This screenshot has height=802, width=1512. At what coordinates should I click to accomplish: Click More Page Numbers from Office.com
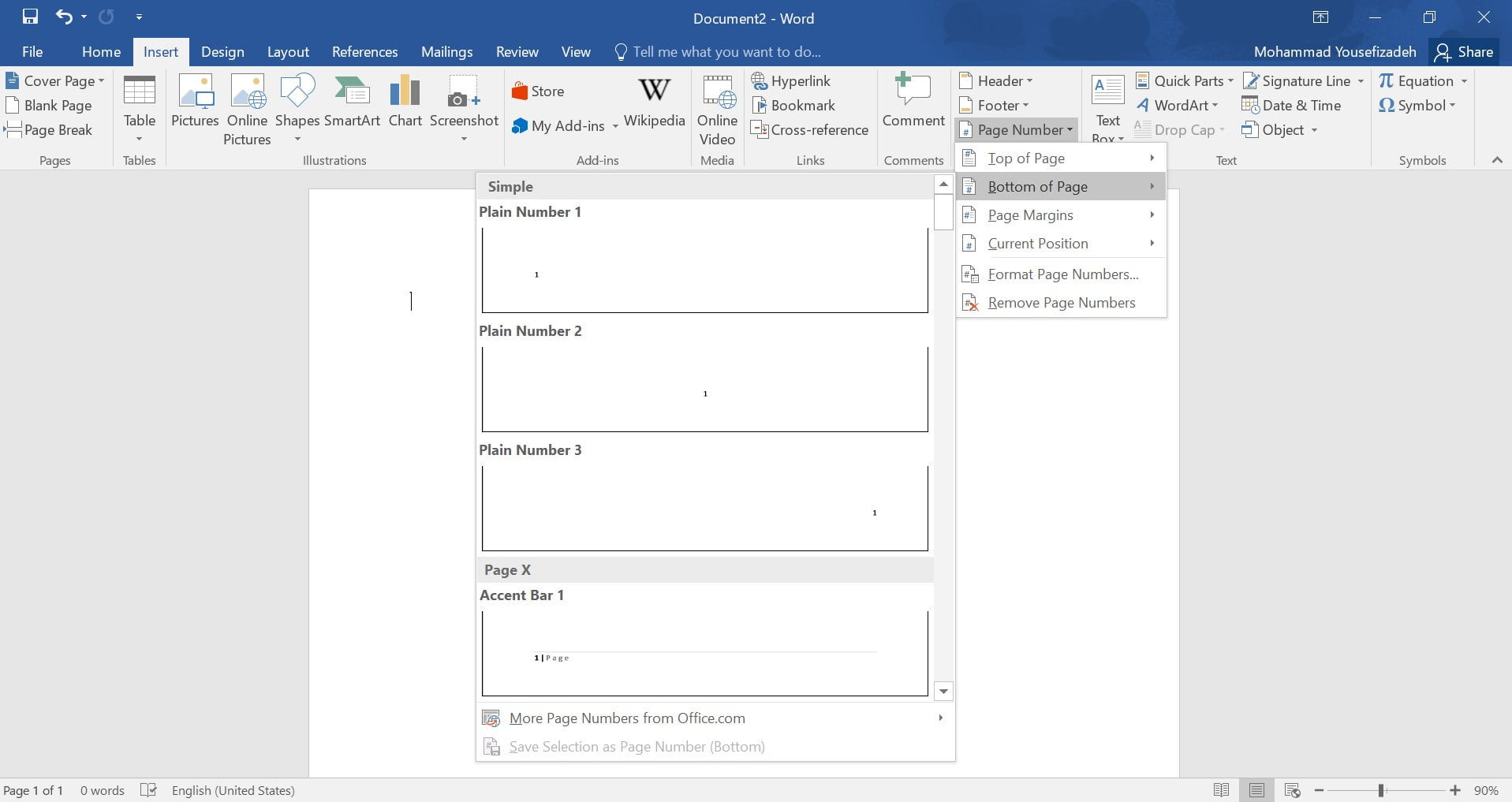click(x=627, y=718)
